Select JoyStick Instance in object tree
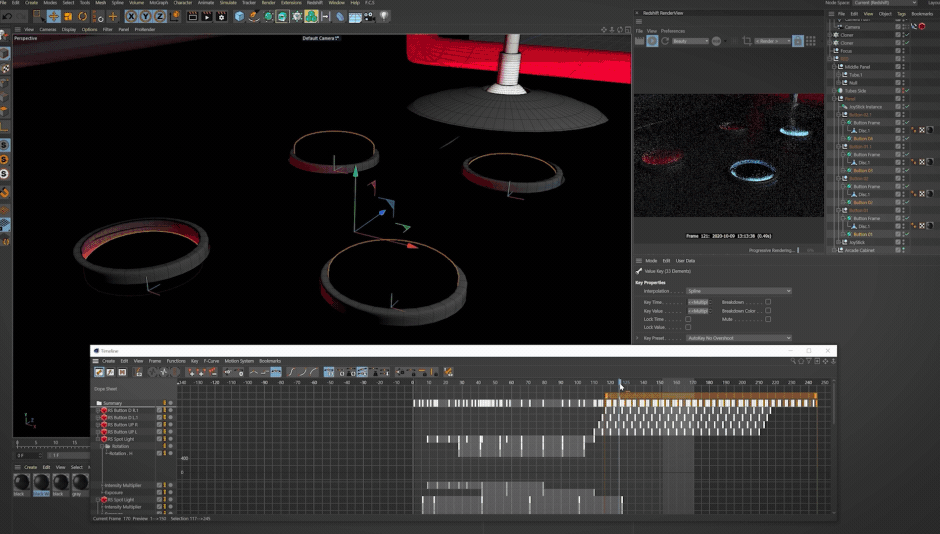 865,107
